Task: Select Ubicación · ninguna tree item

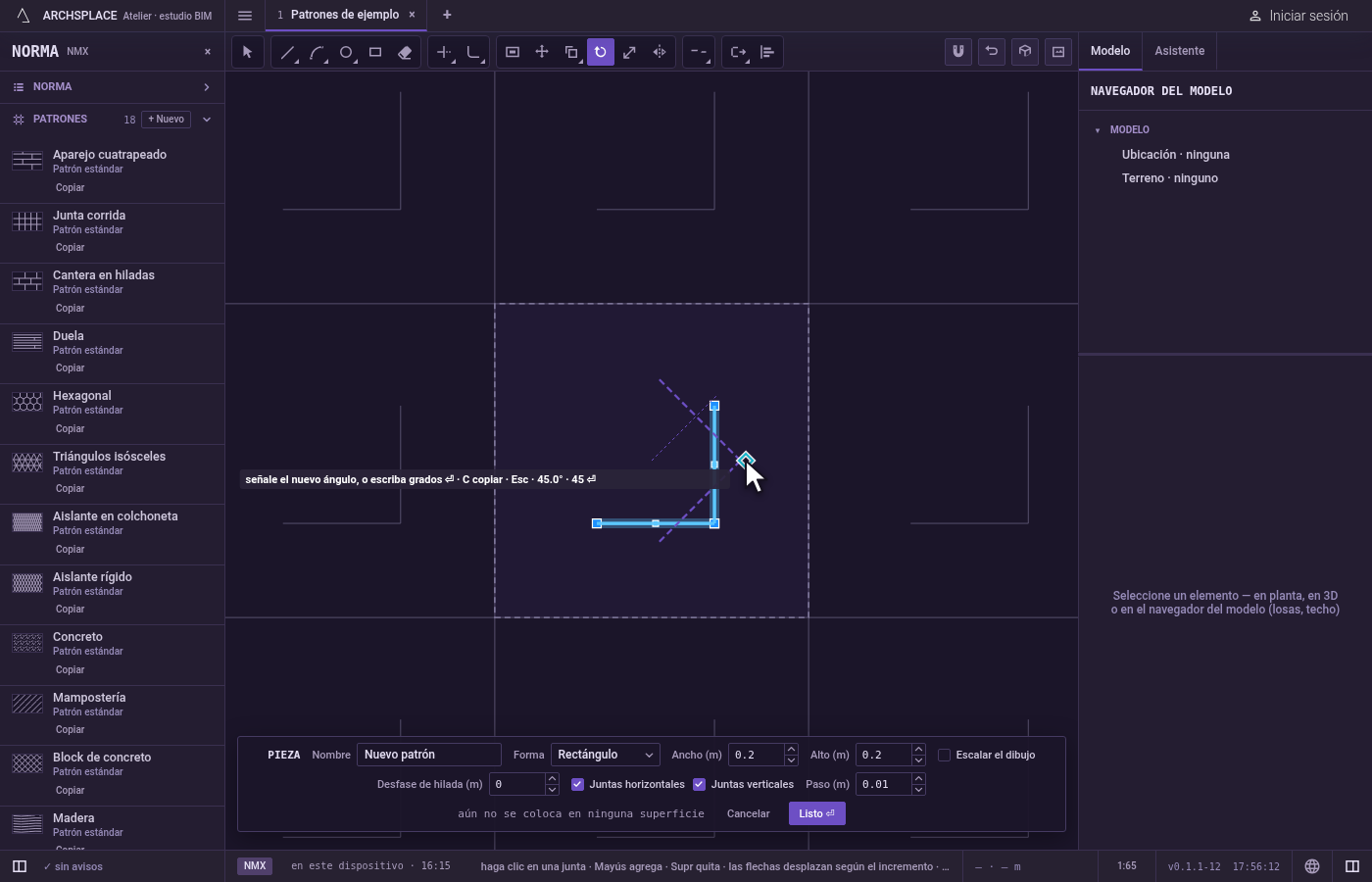Action: [1175, 155]
